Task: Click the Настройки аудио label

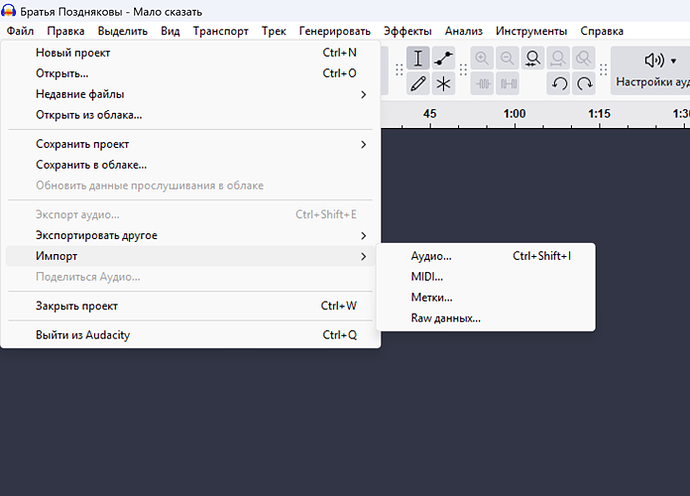Action: click(x=653, y=82)
